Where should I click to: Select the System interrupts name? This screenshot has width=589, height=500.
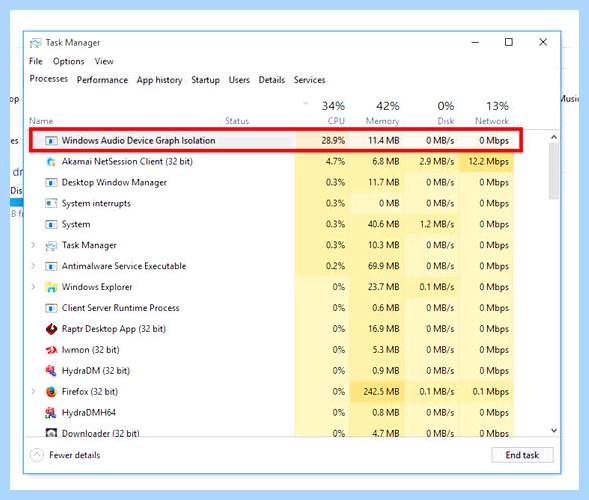click(96, 203)
